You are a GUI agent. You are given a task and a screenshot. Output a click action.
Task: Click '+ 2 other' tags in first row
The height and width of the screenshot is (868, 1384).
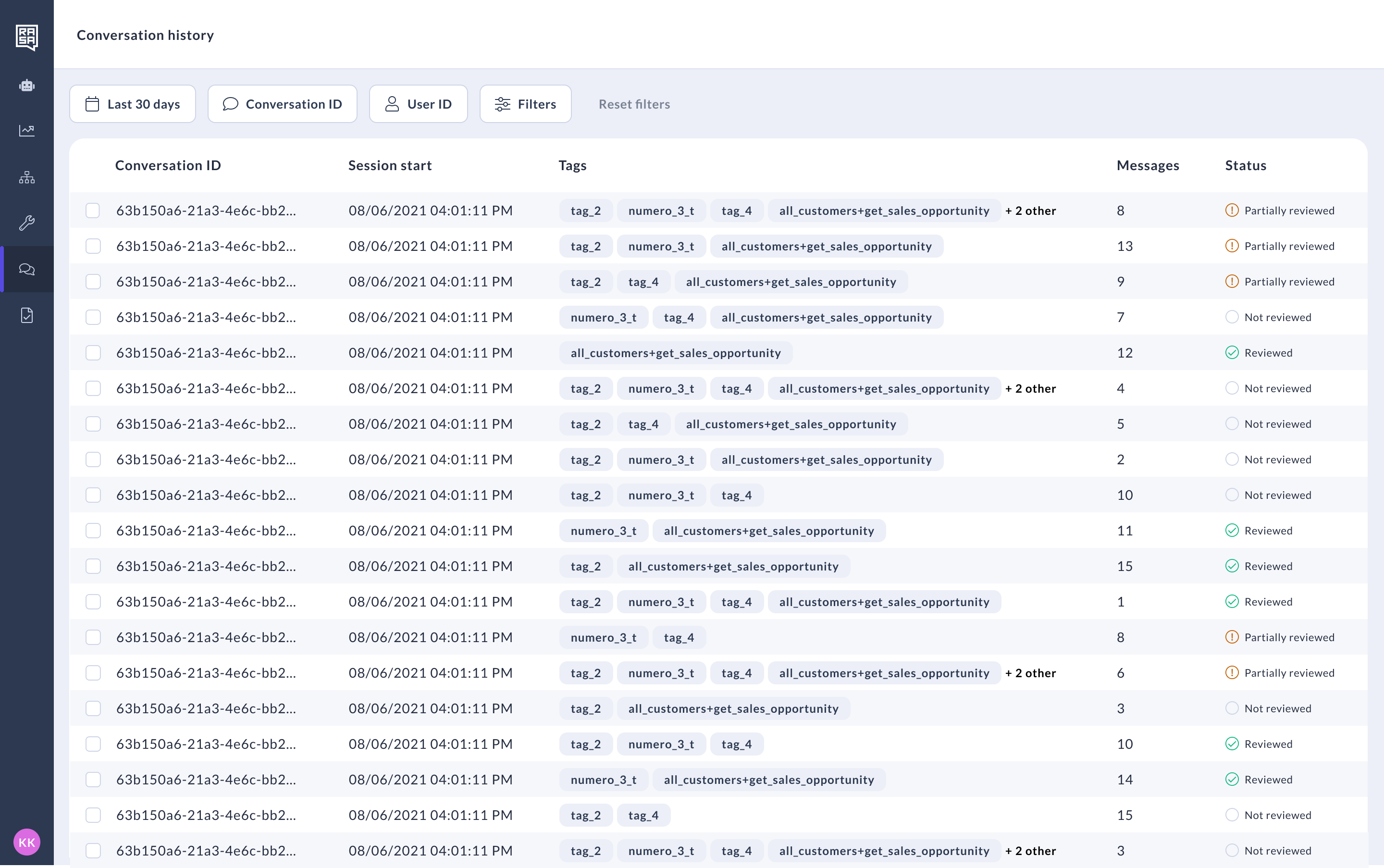pos(1030,211)
